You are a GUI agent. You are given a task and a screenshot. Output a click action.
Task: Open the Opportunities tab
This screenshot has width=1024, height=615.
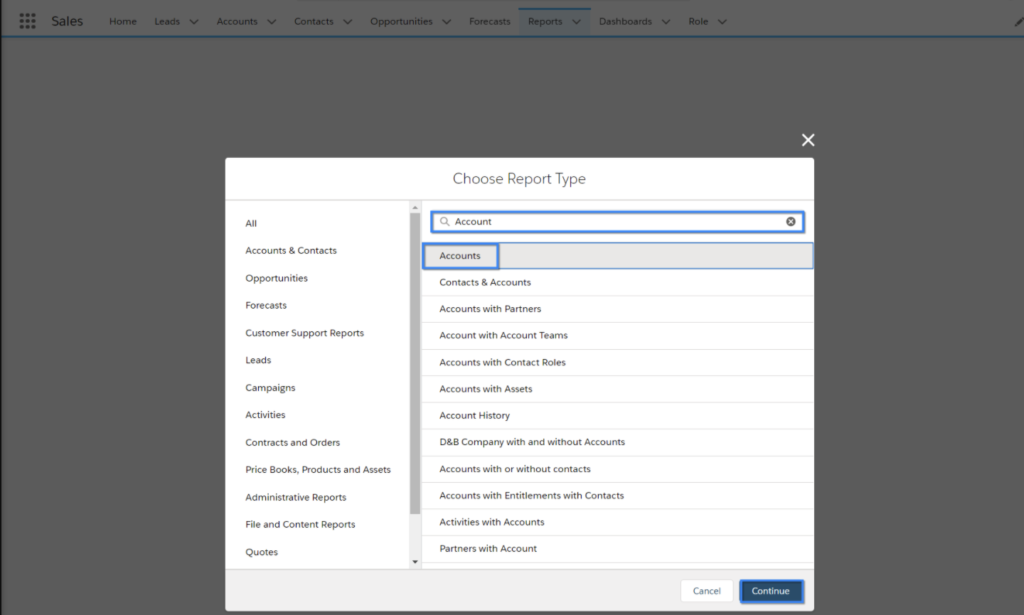tap(402, 22)
